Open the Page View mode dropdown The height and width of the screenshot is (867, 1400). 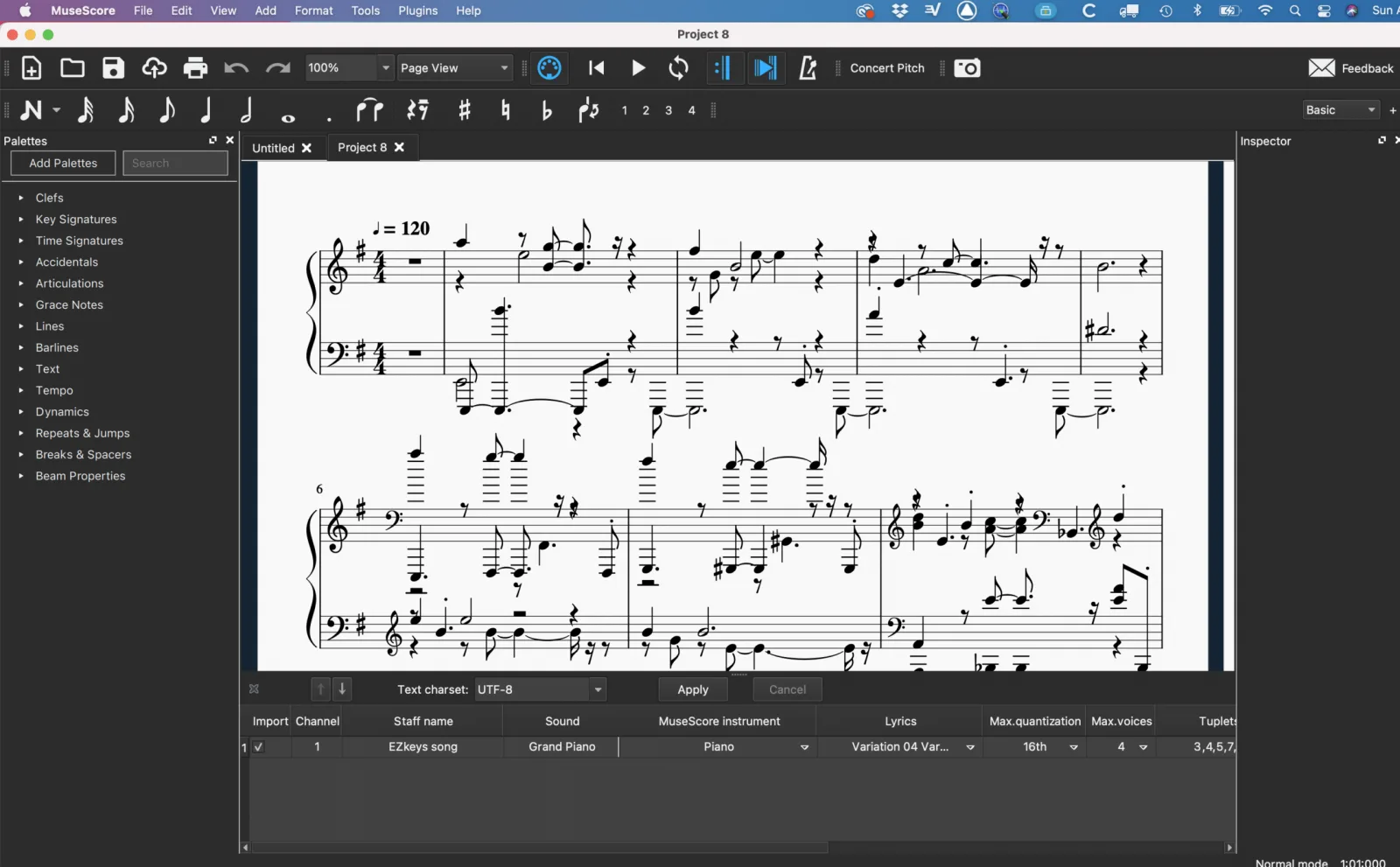pyautogui.click(x=455, y=68)
